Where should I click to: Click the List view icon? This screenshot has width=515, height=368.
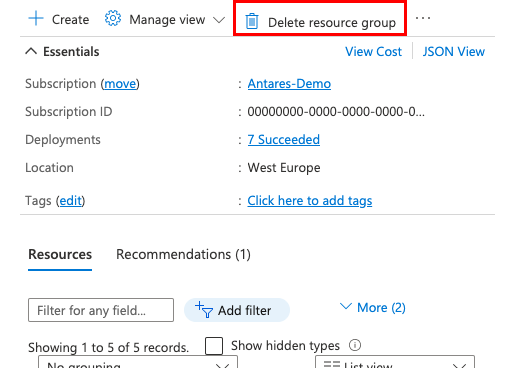[x=332, y=364]
